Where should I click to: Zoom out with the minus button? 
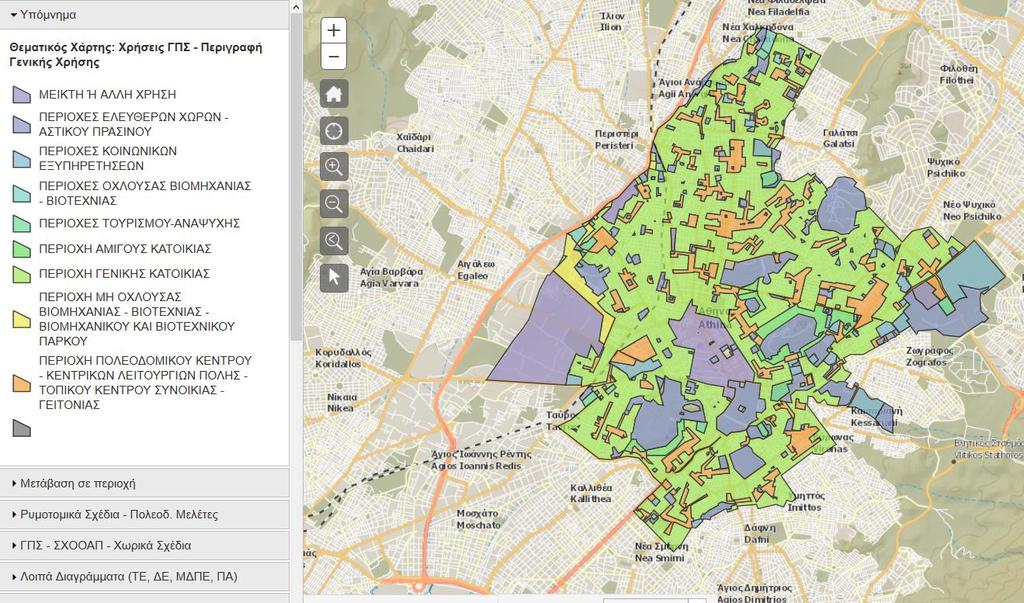point(334,57)
